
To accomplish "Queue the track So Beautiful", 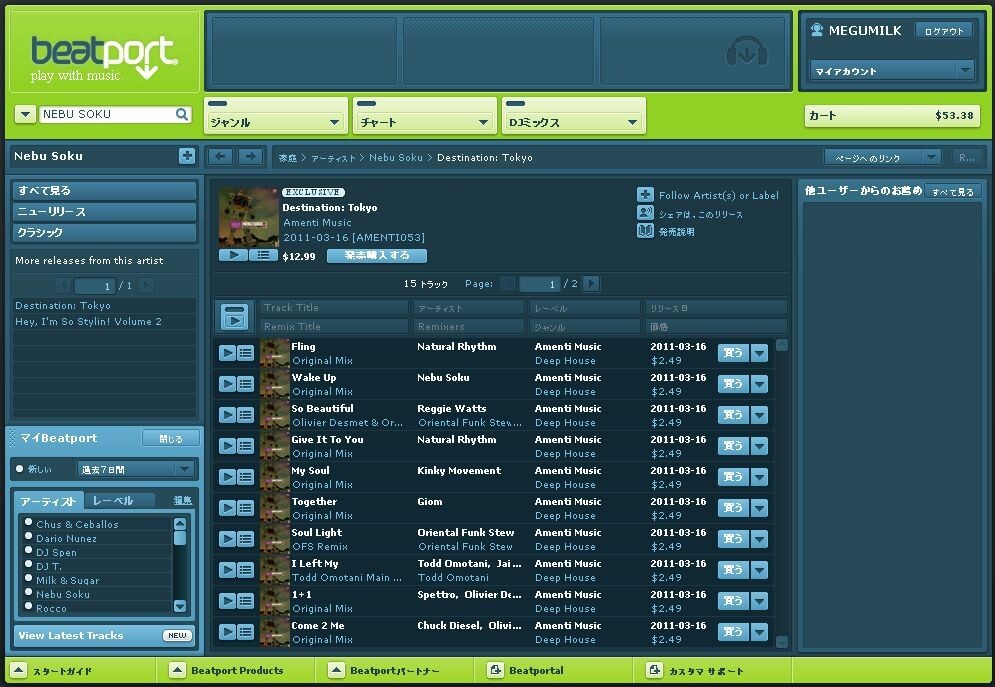I will pos(246,415).
